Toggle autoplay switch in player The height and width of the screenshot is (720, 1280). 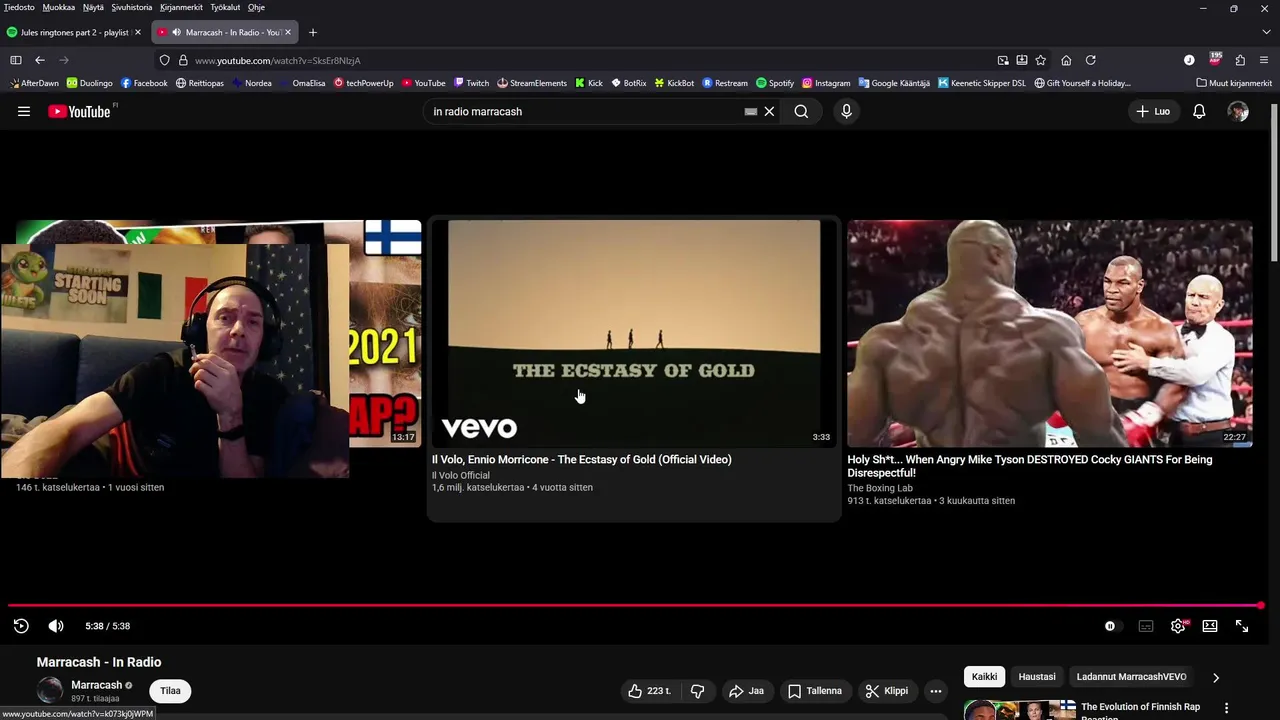click(x=1111, y=626)
